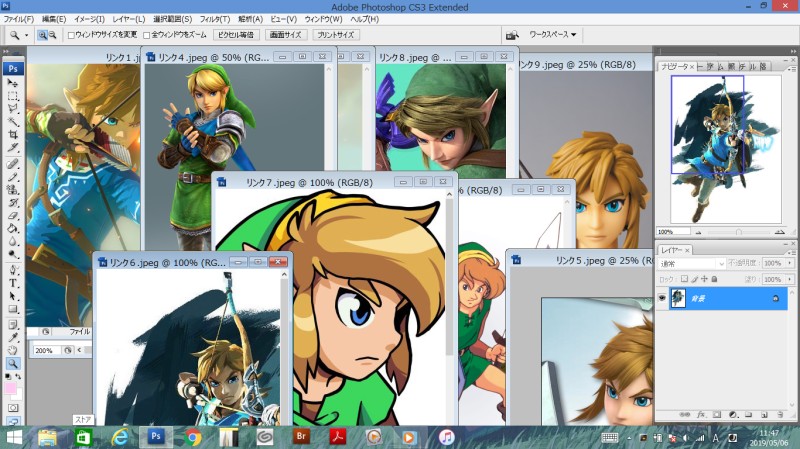Click the Zoom Out mode icon
800x449 pixels.
pos(53,35)
